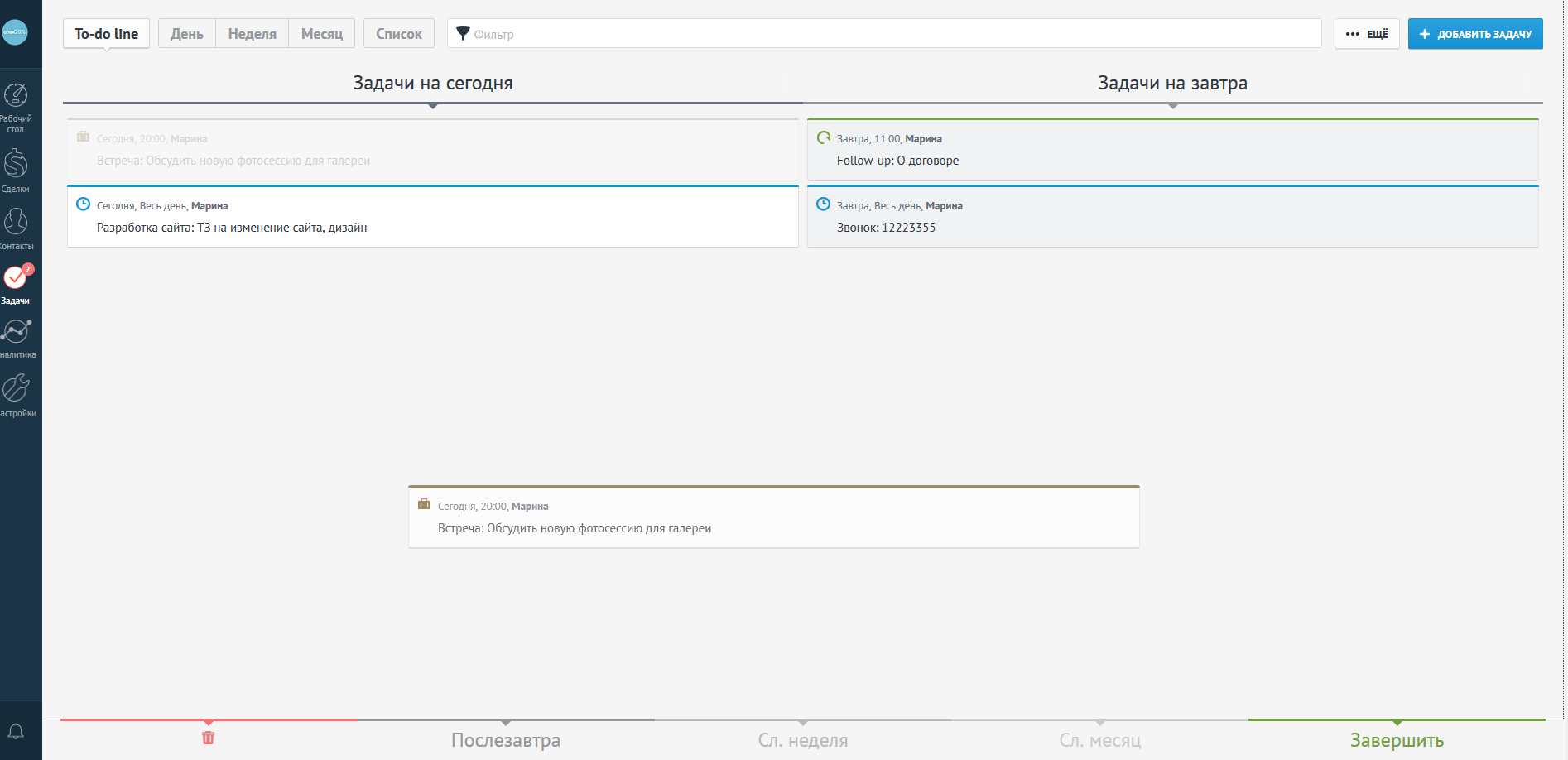Open the account avatar in the sidebar

(x=15, y=32)
